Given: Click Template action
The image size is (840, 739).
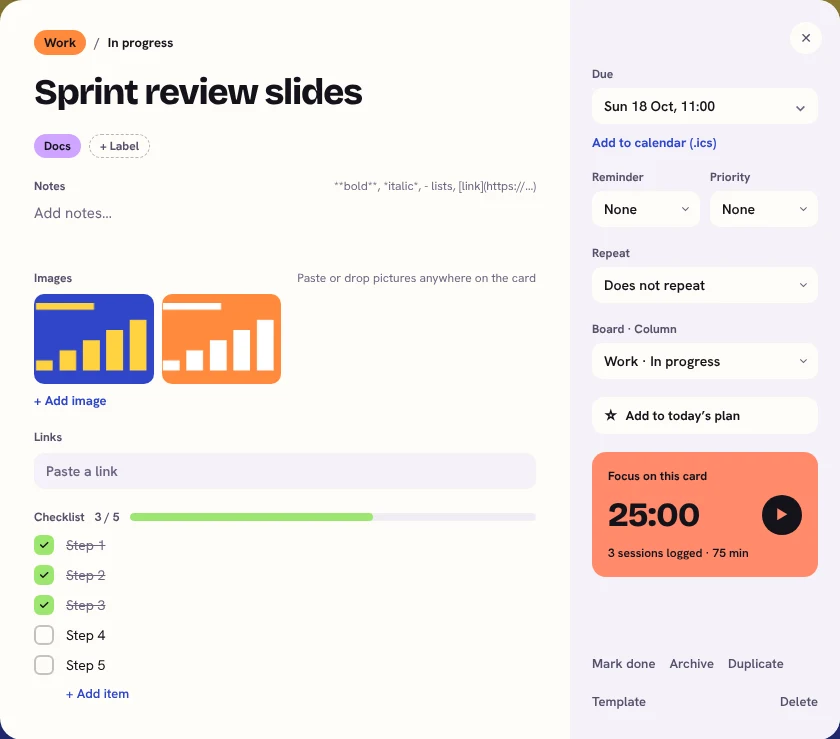Looking at the screenshot, I should pyautogui.click(x=619, y=701).
